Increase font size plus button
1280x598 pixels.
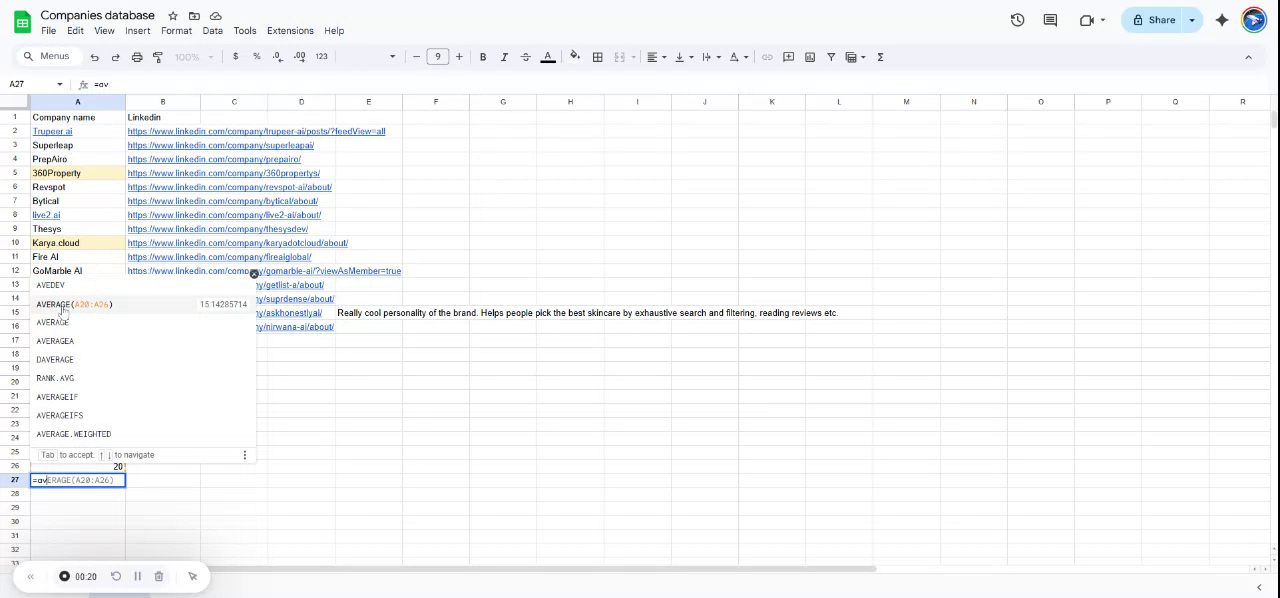click(x=459, y=57)
